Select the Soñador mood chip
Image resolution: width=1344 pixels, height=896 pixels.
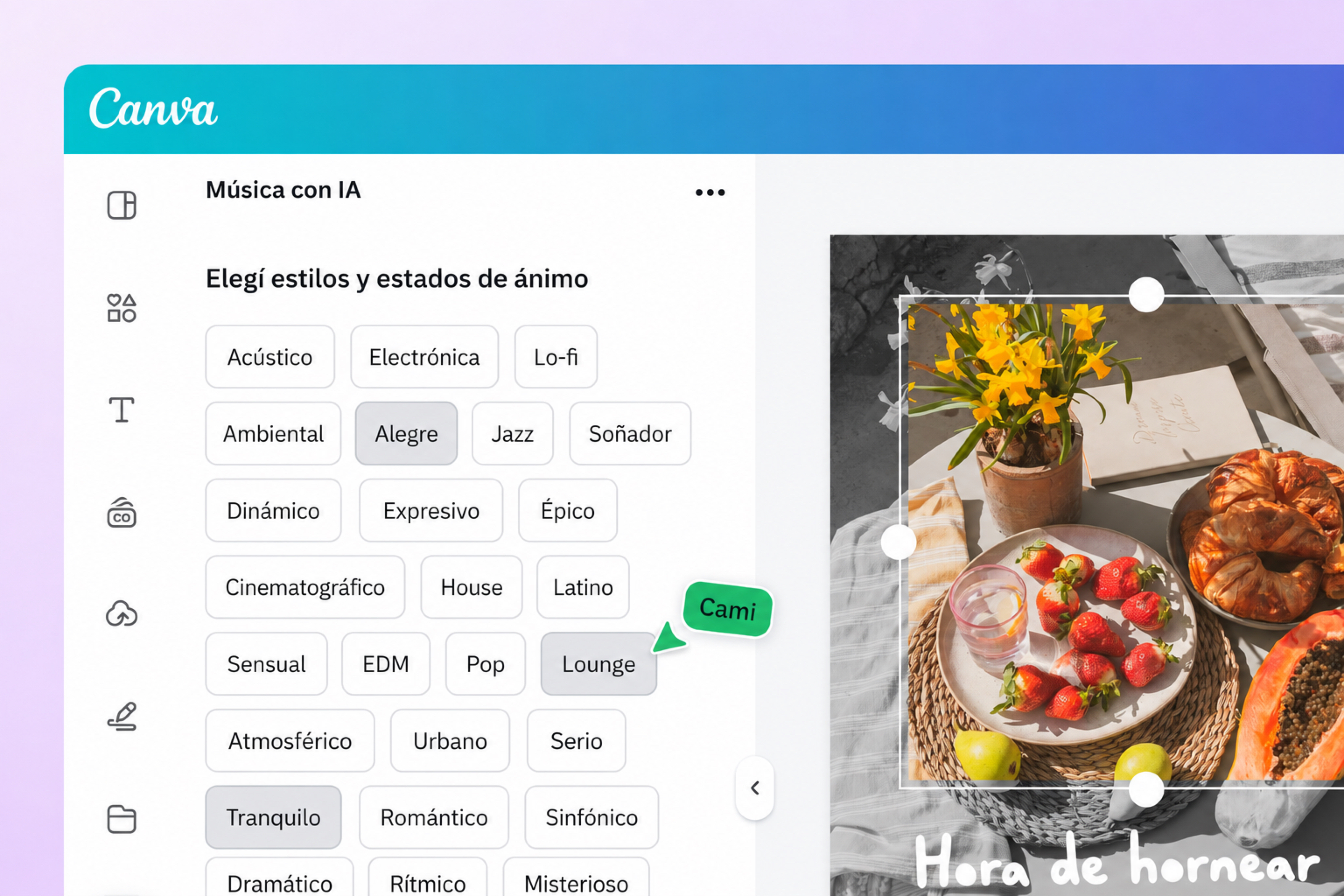(630, 434)
